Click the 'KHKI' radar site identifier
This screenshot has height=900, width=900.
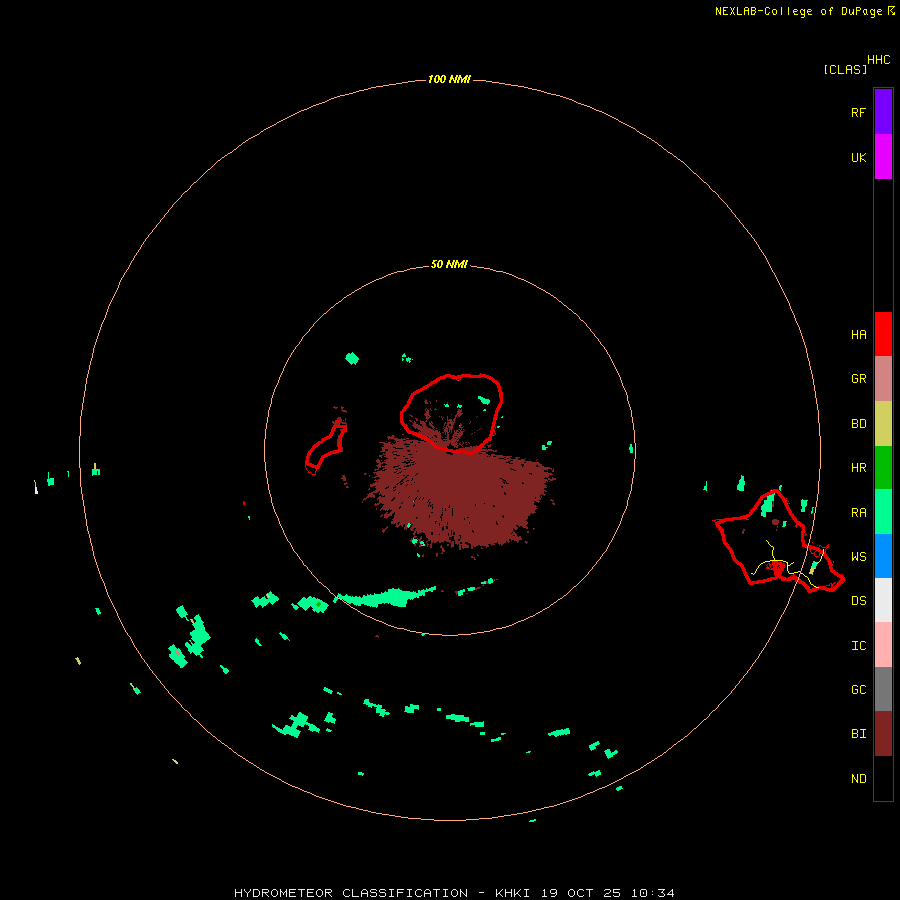[511, 893]
